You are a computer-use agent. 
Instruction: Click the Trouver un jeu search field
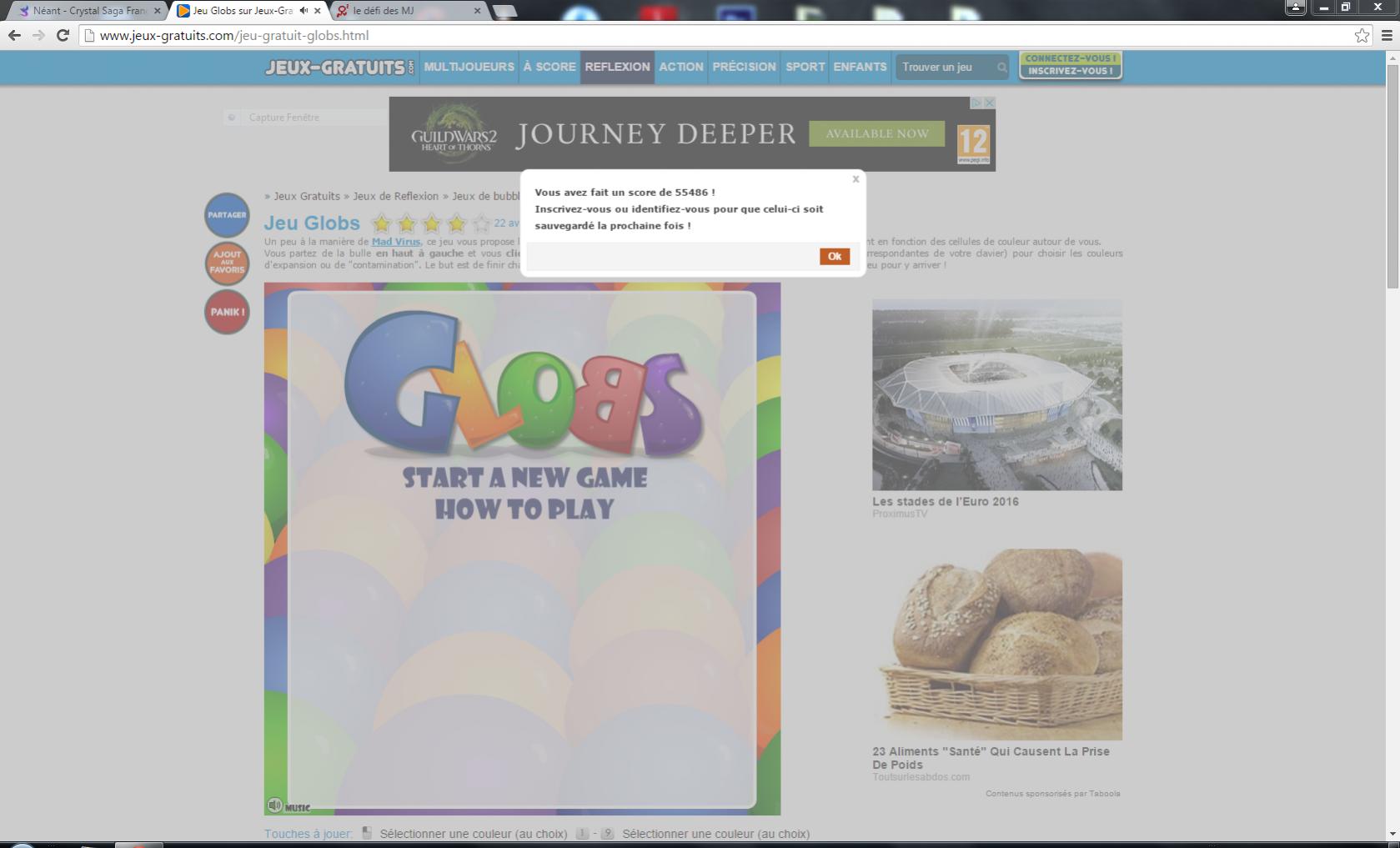(x=945, y=67)
